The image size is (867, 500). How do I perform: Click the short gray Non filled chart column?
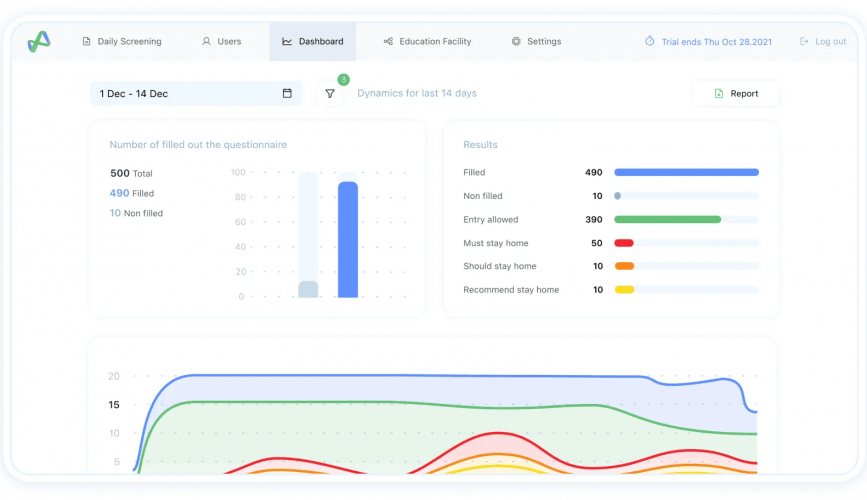308,289
